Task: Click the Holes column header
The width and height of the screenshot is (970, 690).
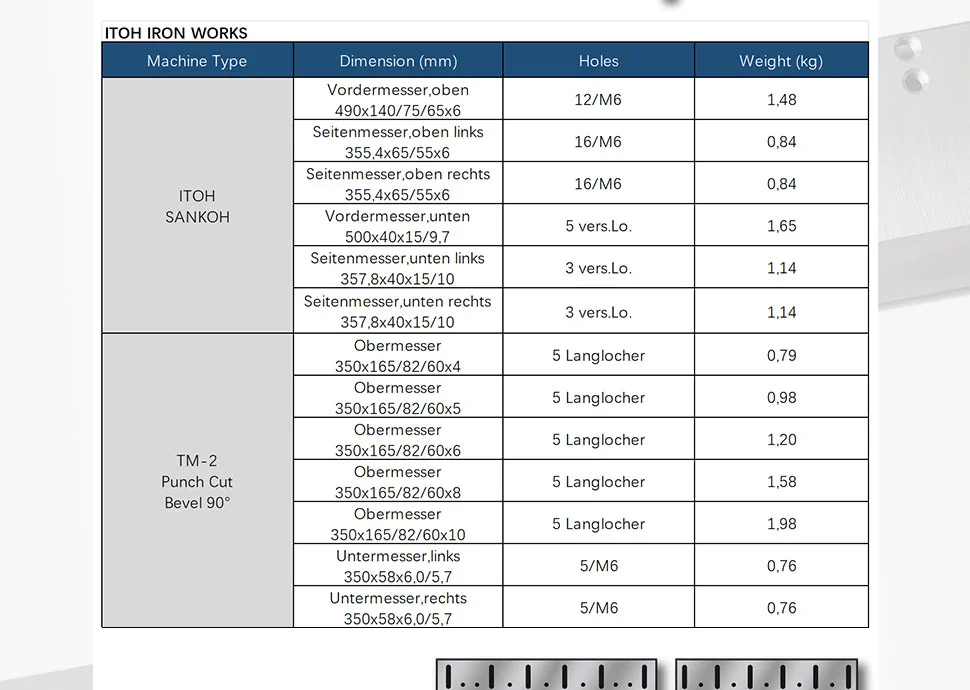Action: coord(598,61)
